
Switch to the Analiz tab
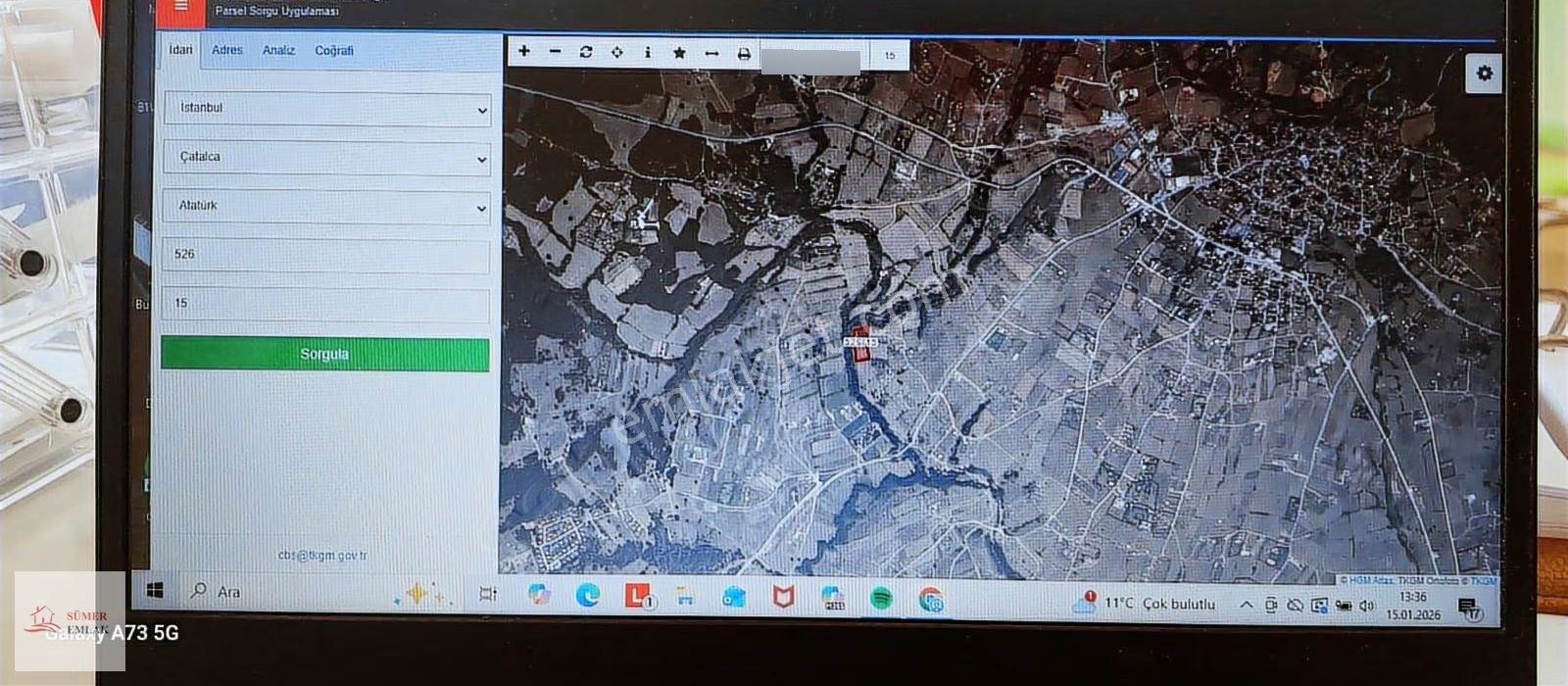pyautogui.click(x=278, y=50)
